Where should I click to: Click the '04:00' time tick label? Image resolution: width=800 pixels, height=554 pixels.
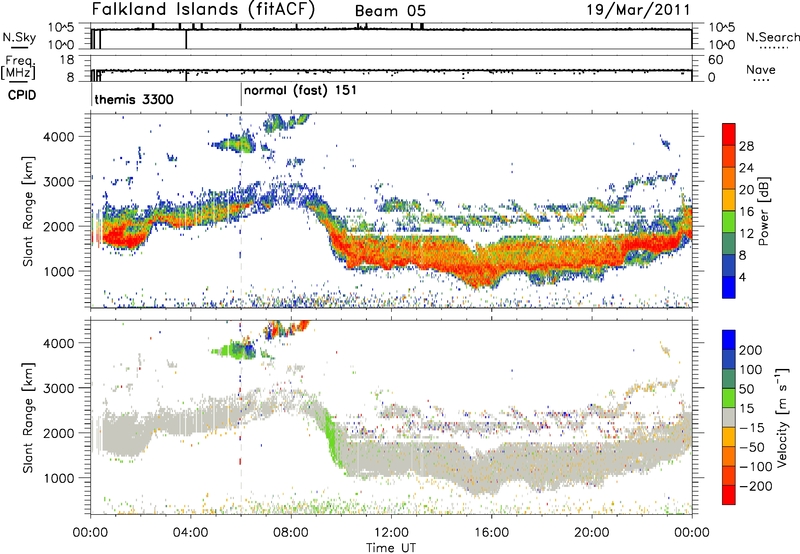190,533
